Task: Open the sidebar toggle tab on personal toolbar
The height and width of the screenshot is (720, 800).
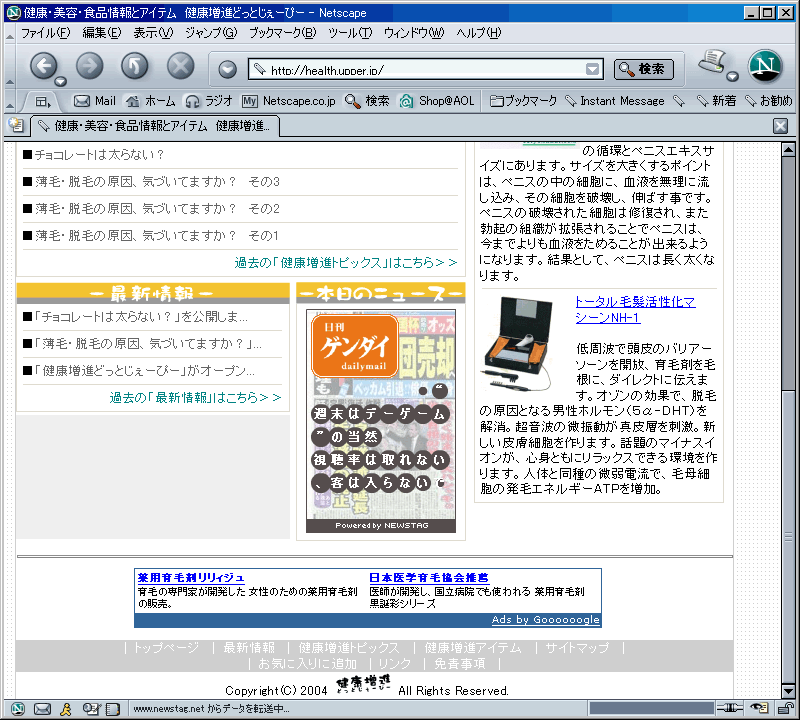Action: coord(43,102)
